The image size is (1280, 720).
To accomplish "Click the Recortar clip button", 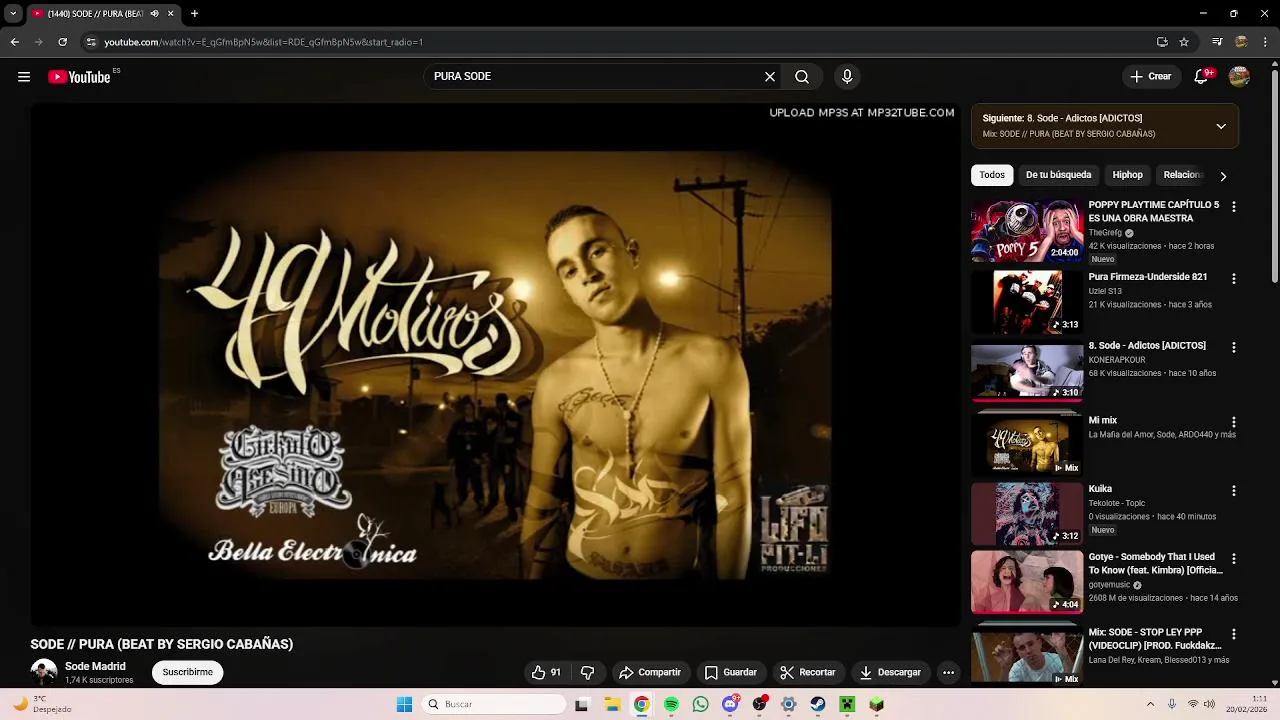I will coord(807,673).
